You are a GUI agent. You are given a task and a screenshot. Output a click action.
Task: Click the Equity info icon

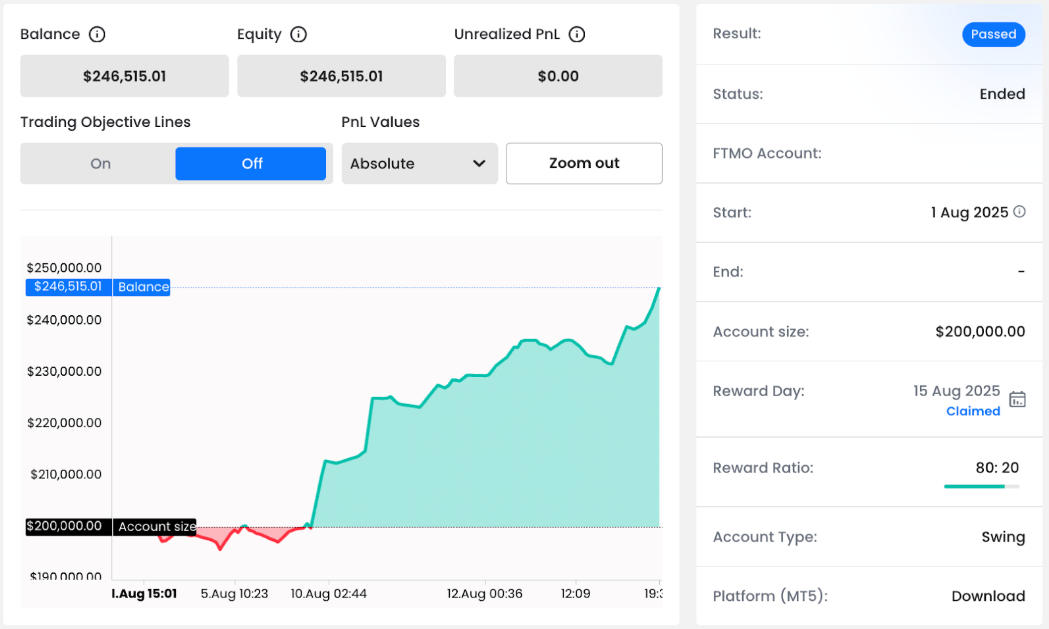tap(300, 34)
